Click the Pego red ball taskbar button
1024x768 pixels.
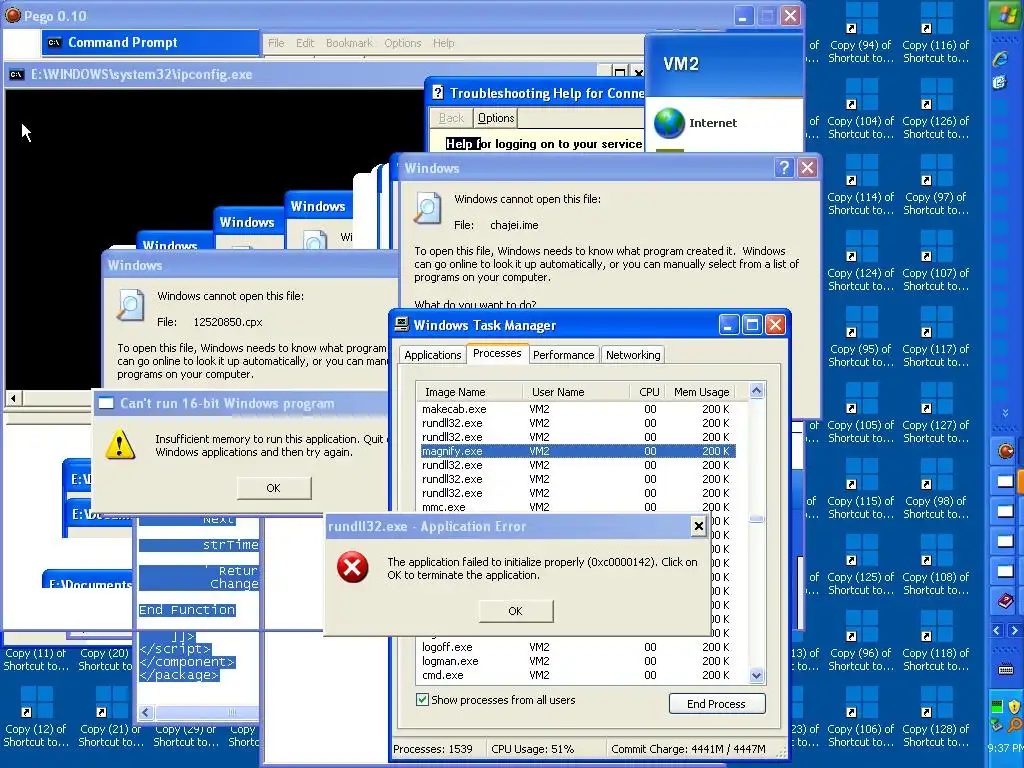(1006, 451)
